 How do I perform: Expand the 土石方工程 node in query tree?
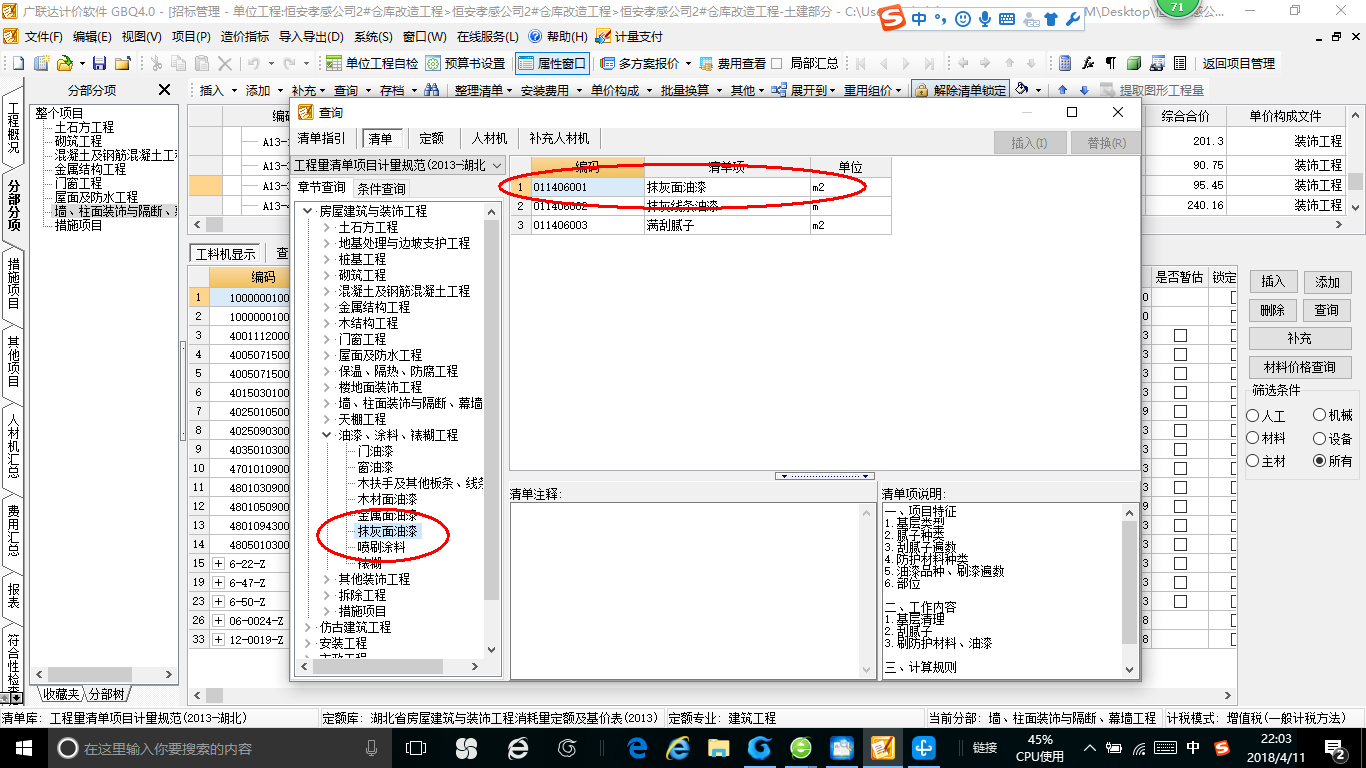[x=327, y=227]
